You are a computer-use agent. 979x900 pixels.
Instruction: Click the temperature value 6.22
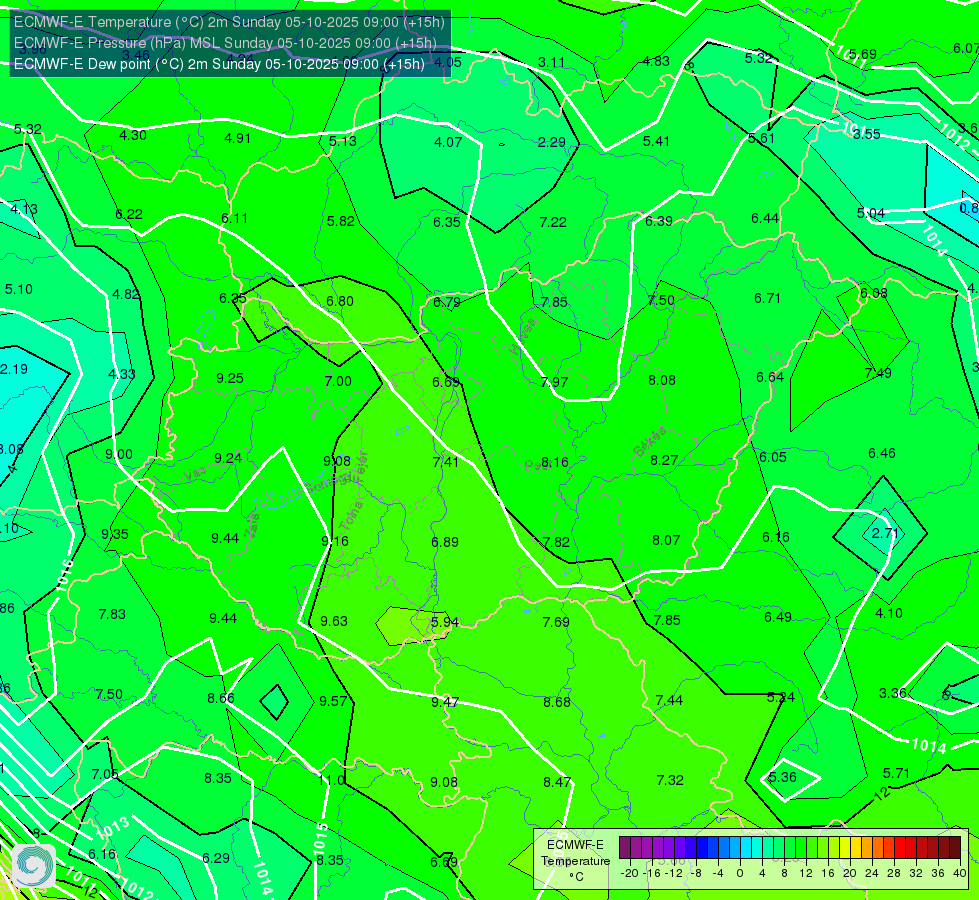pyautogui.click(x=129, y=214)
